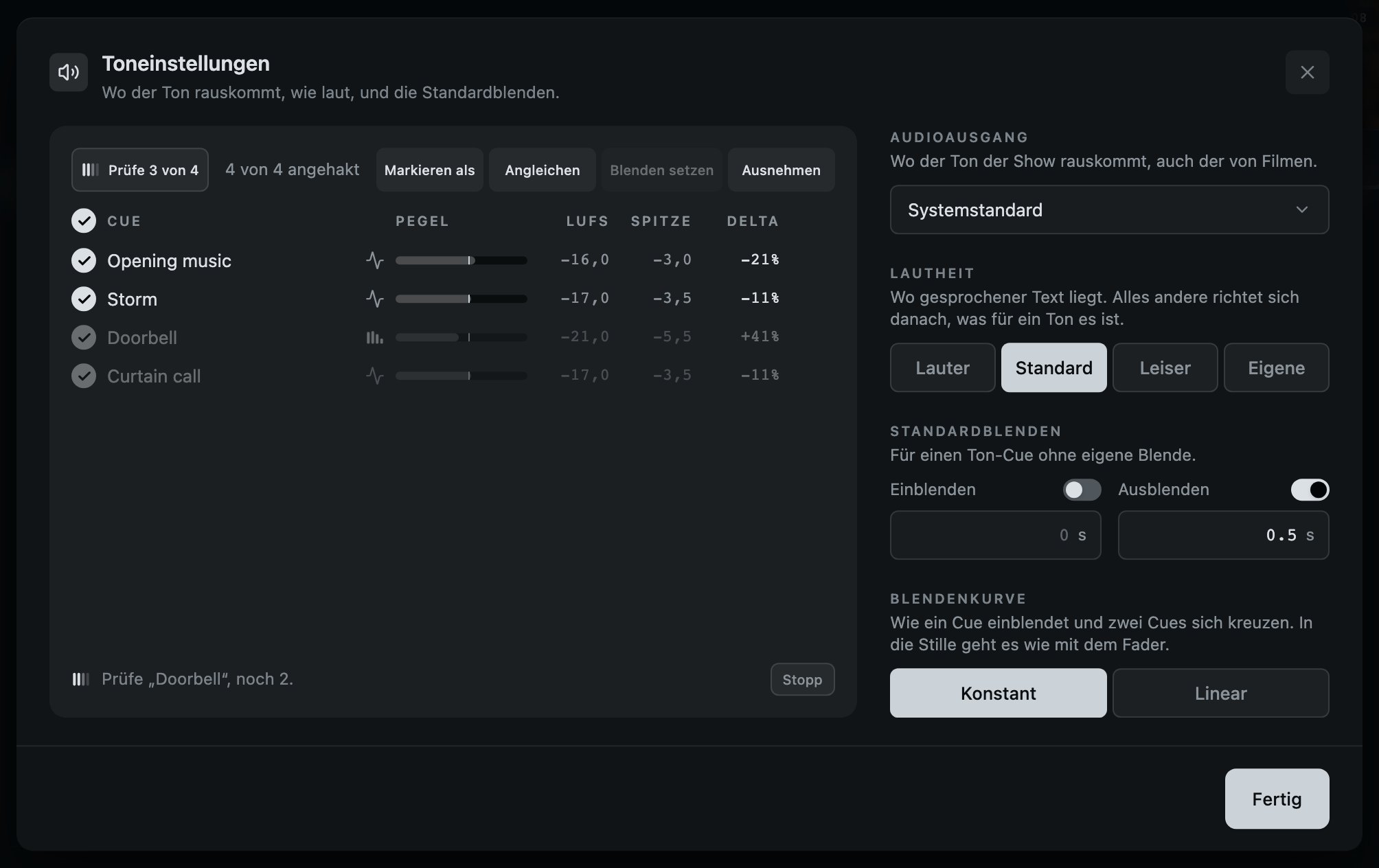Select the Linear fade curve

1220,693
